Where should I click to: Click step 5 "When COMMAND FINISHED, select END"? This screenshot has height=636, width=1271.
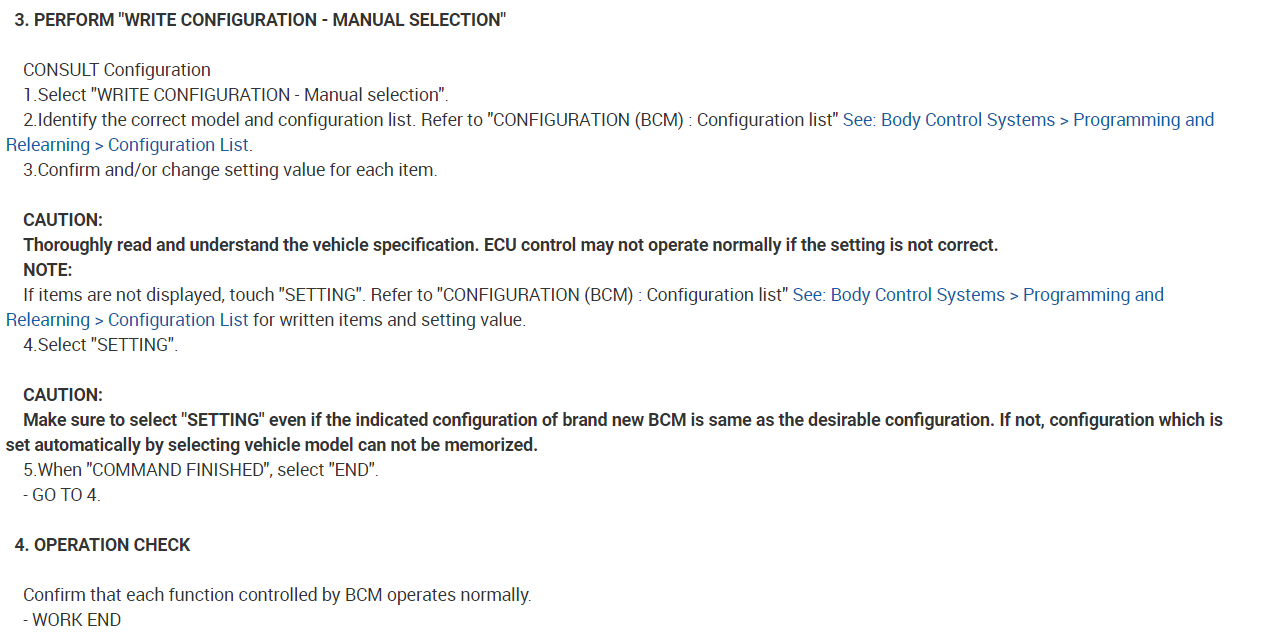201,470
